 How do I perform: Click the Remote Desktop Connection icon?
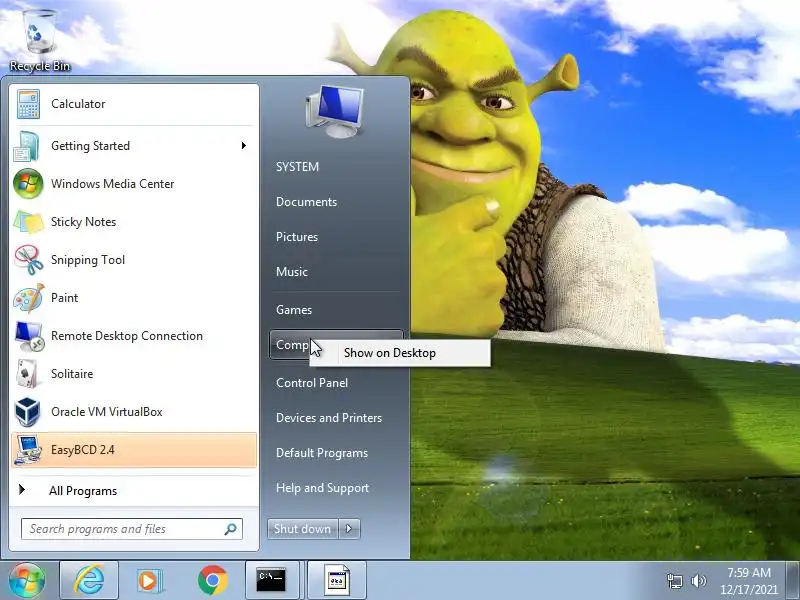[x=29, y=336]
